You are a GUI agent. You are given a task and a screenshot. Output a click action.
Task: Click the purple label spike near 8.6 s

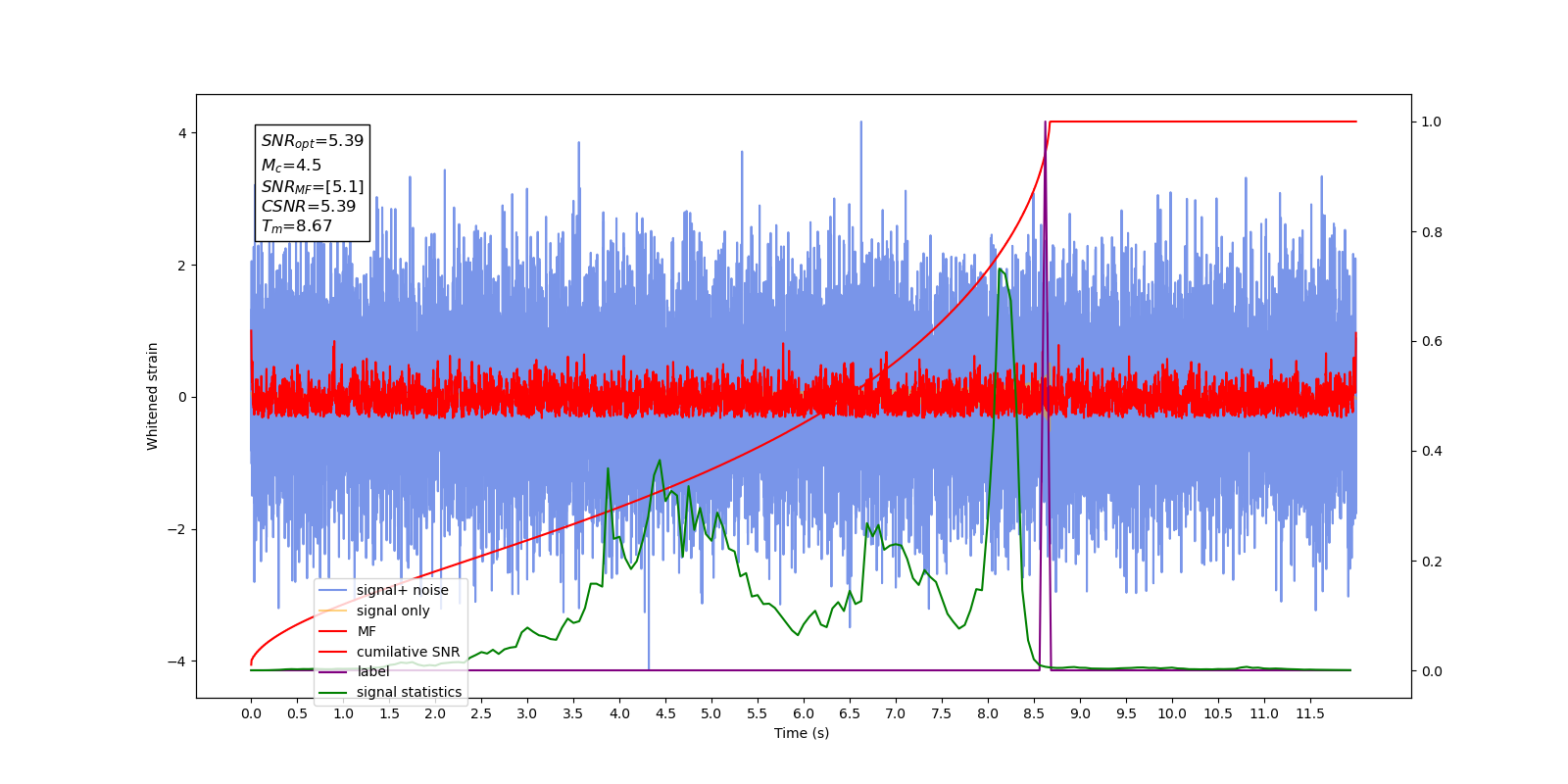(x=1045, y=123)
